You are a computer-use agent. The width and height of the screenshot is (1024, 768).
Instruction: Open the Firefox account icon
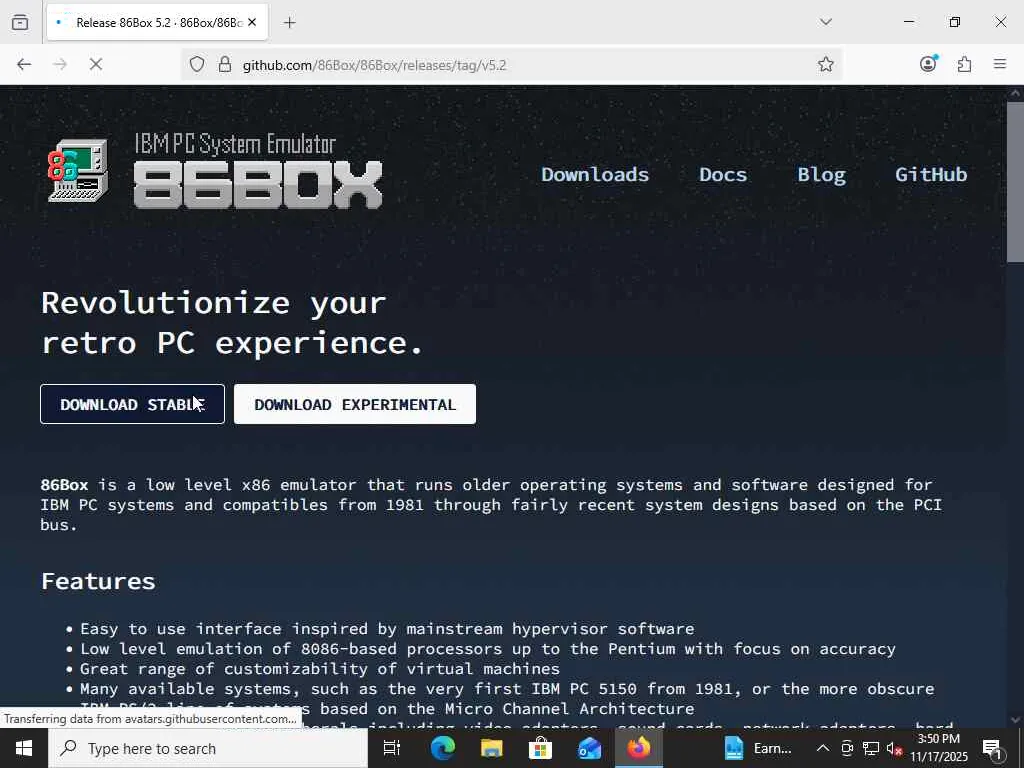coord(928,63)
